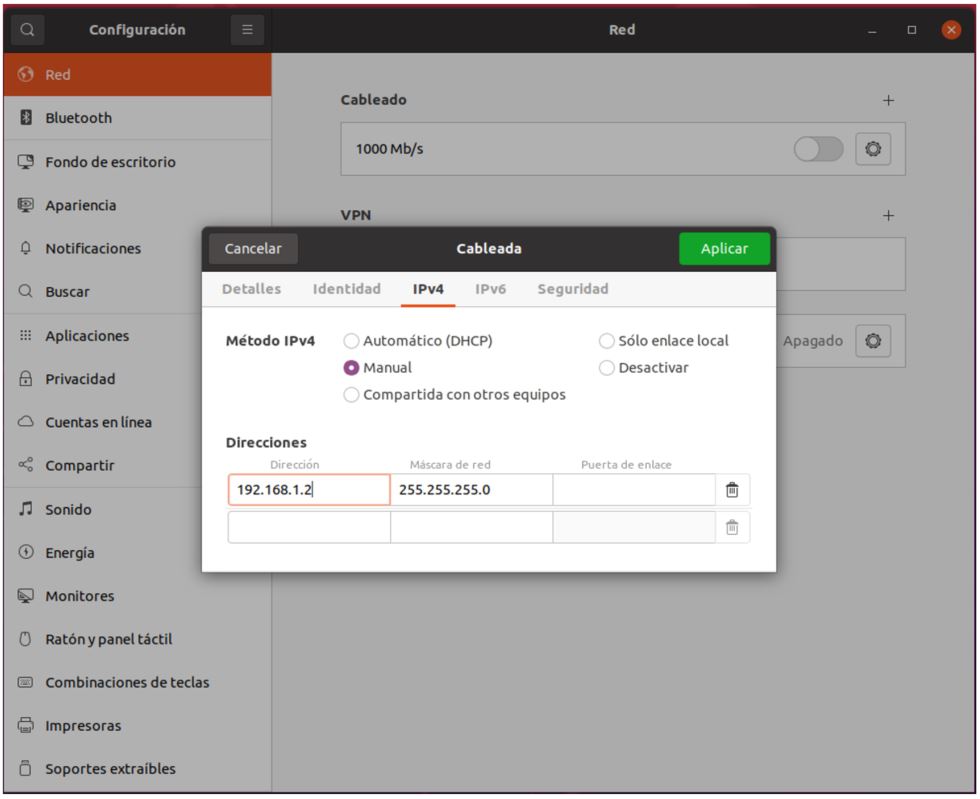This screenshot has width=980, height=799.
Task: Open the search icon in Configuración header
Action: (x=27, y=29)
